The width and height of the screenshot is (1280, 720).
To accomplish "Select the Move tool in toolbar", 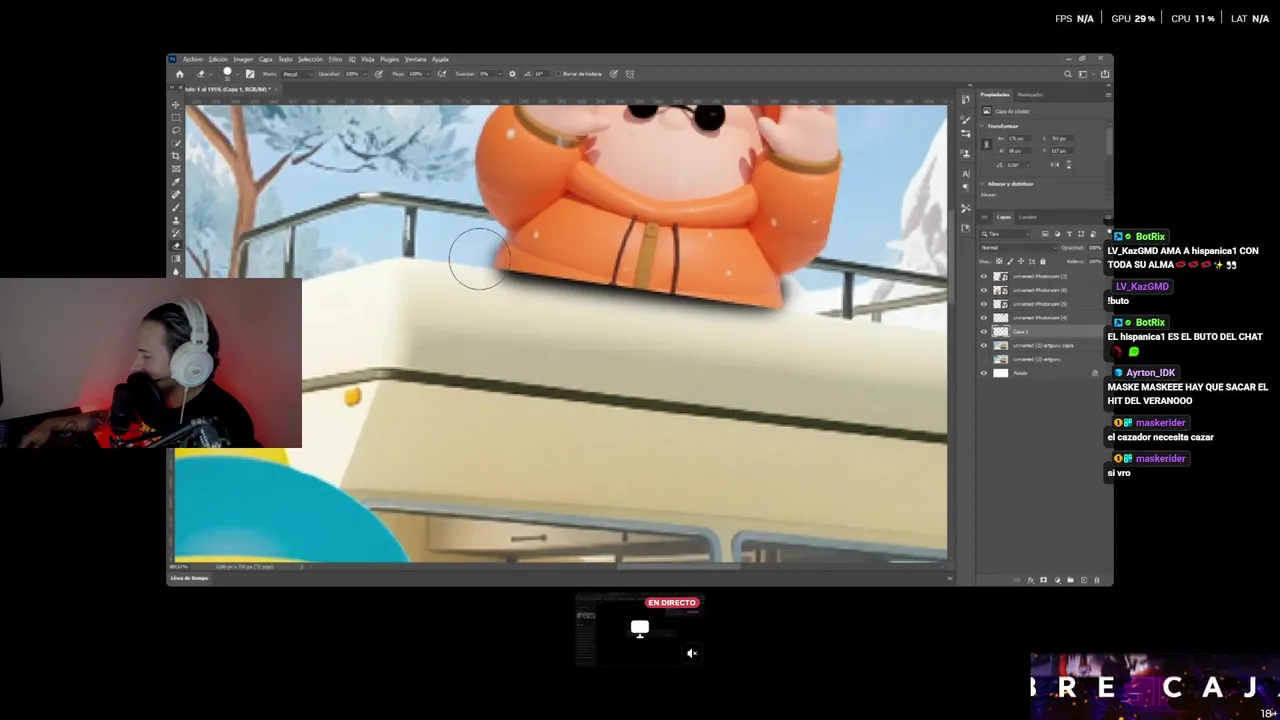I will (176, 104).
